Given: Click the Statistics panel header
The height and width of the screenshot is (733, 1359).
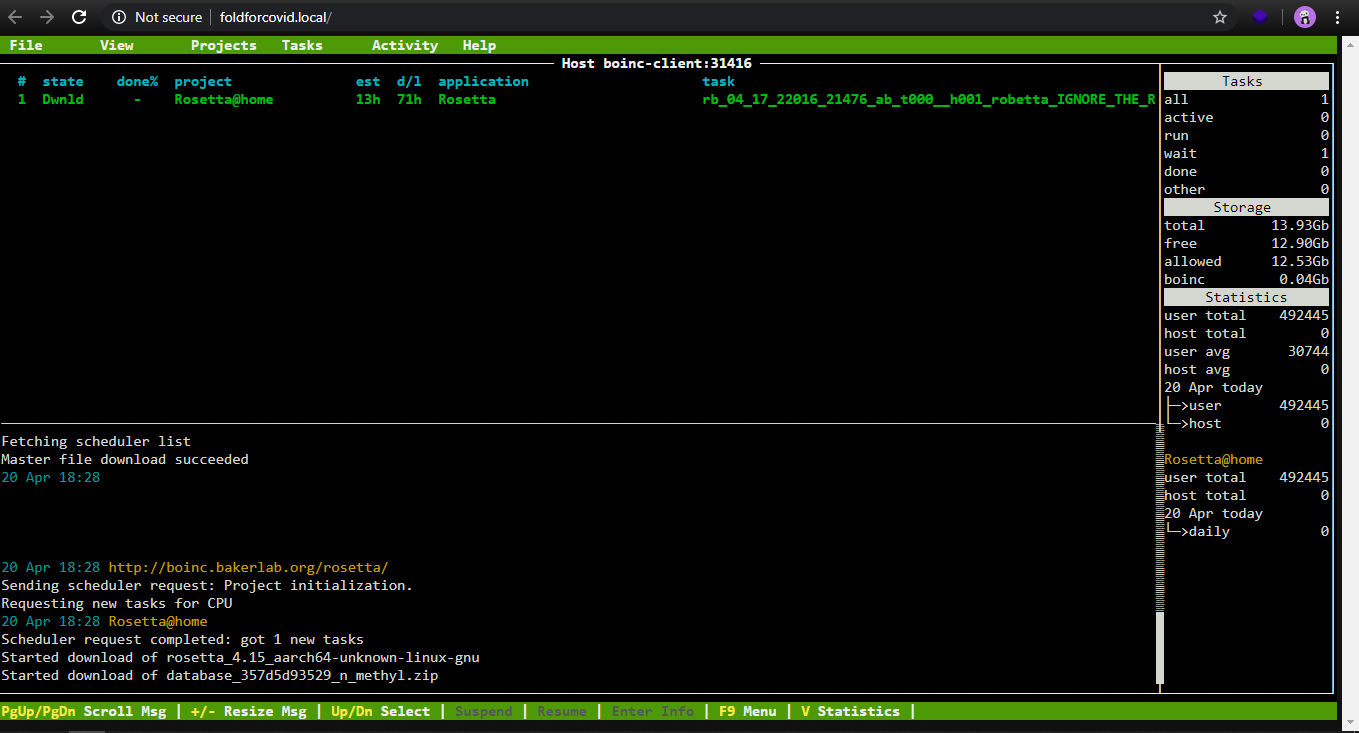Looking at the screenshot, I should (x=1246, y=297).
